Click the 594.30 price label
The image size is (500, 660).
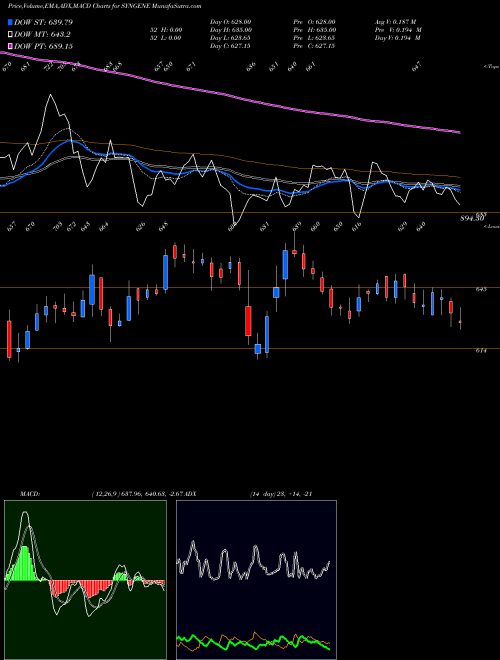pyautogui.click(x=473, y=218)
